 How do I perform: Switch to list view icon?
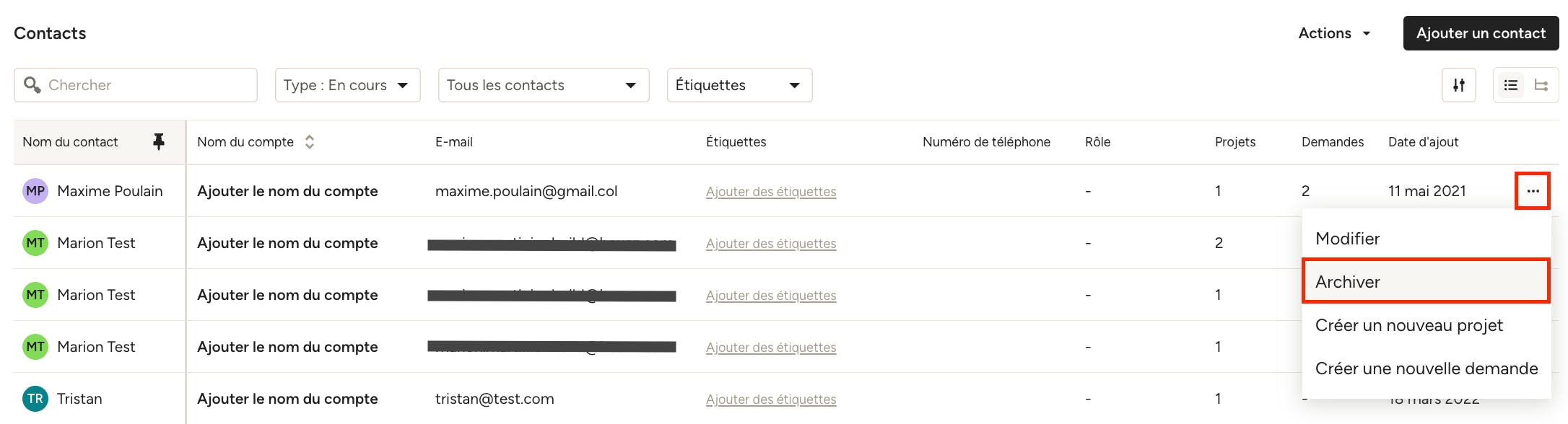tap(1510, 85)
